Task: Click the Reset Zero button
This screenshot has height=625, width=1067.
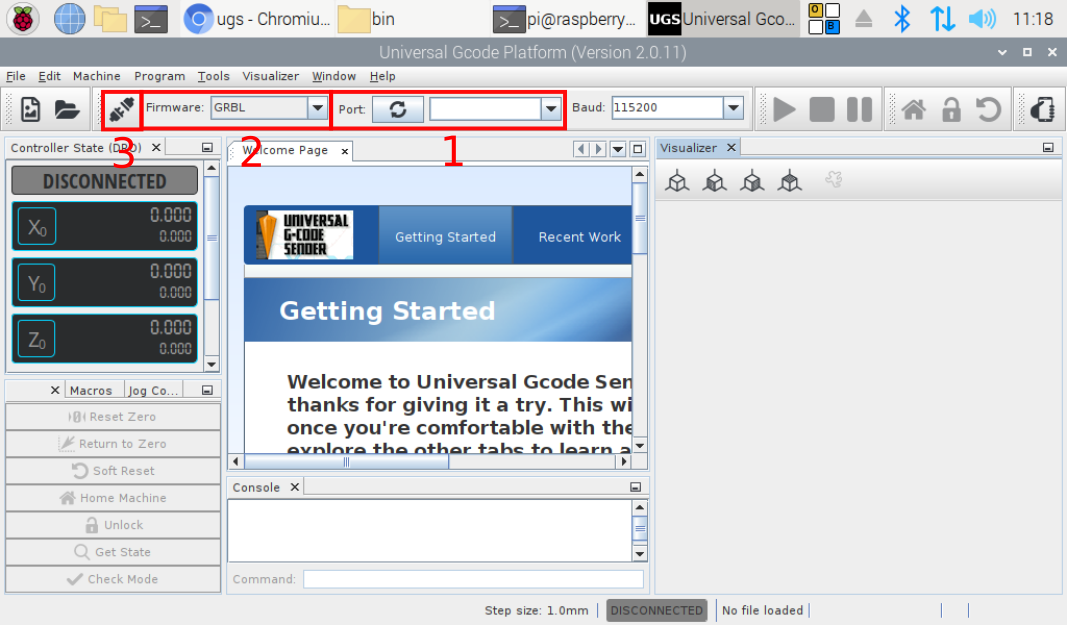Action: click(x=113, y=417)
